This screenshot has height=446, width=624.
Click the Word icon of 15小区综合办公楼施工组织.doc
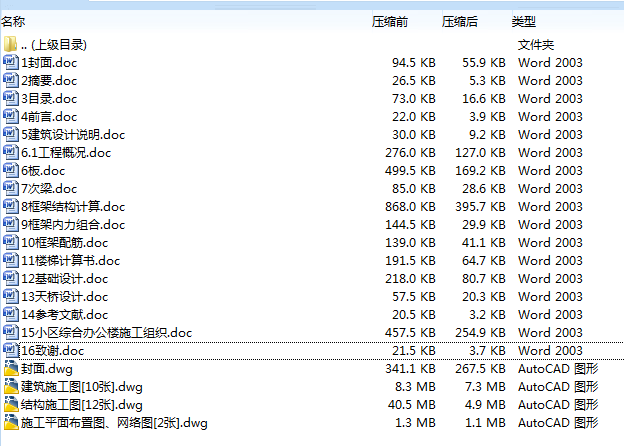pos(11,332)
